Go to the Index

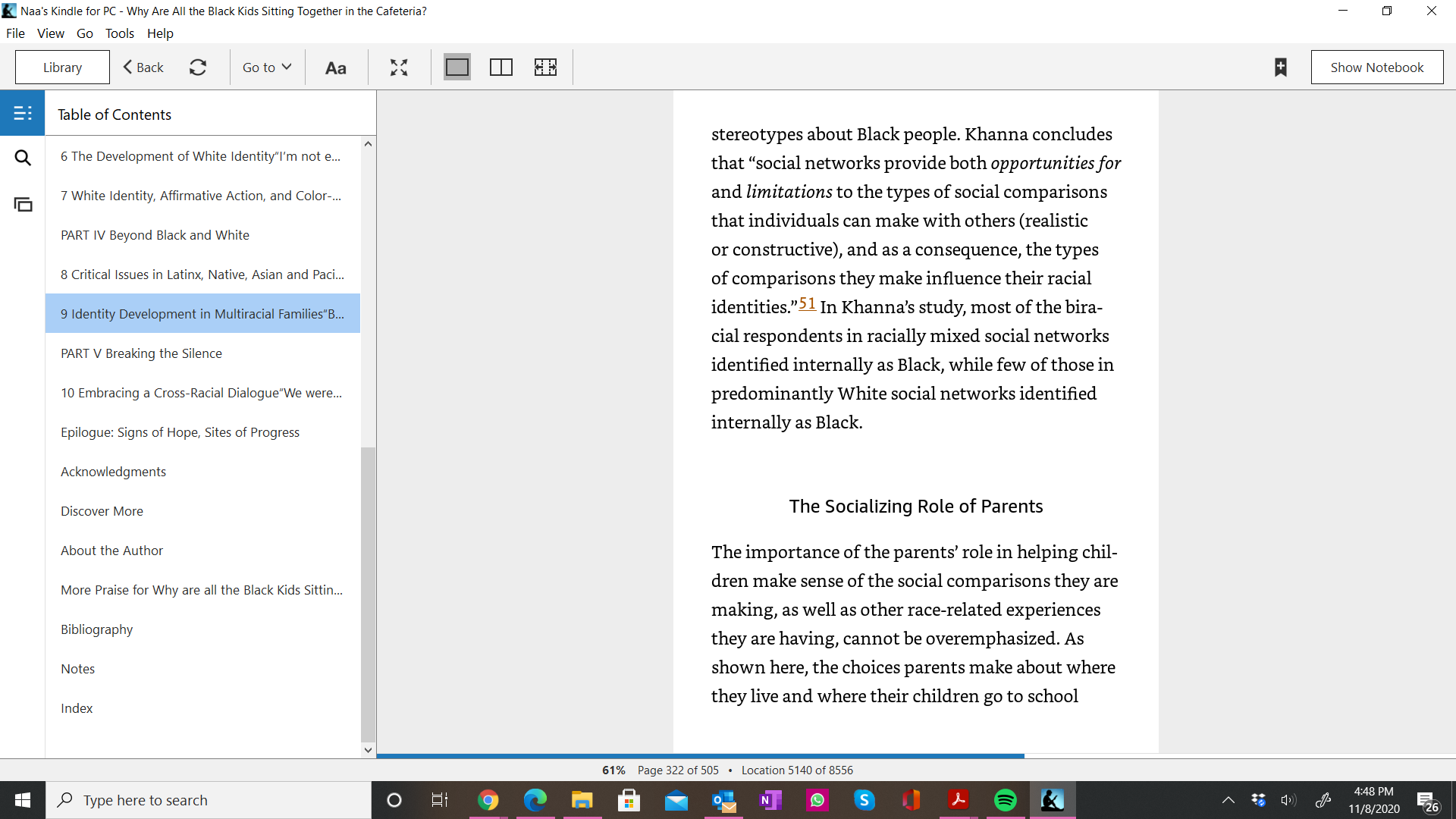pyautogui.click(x=202, y=708)
